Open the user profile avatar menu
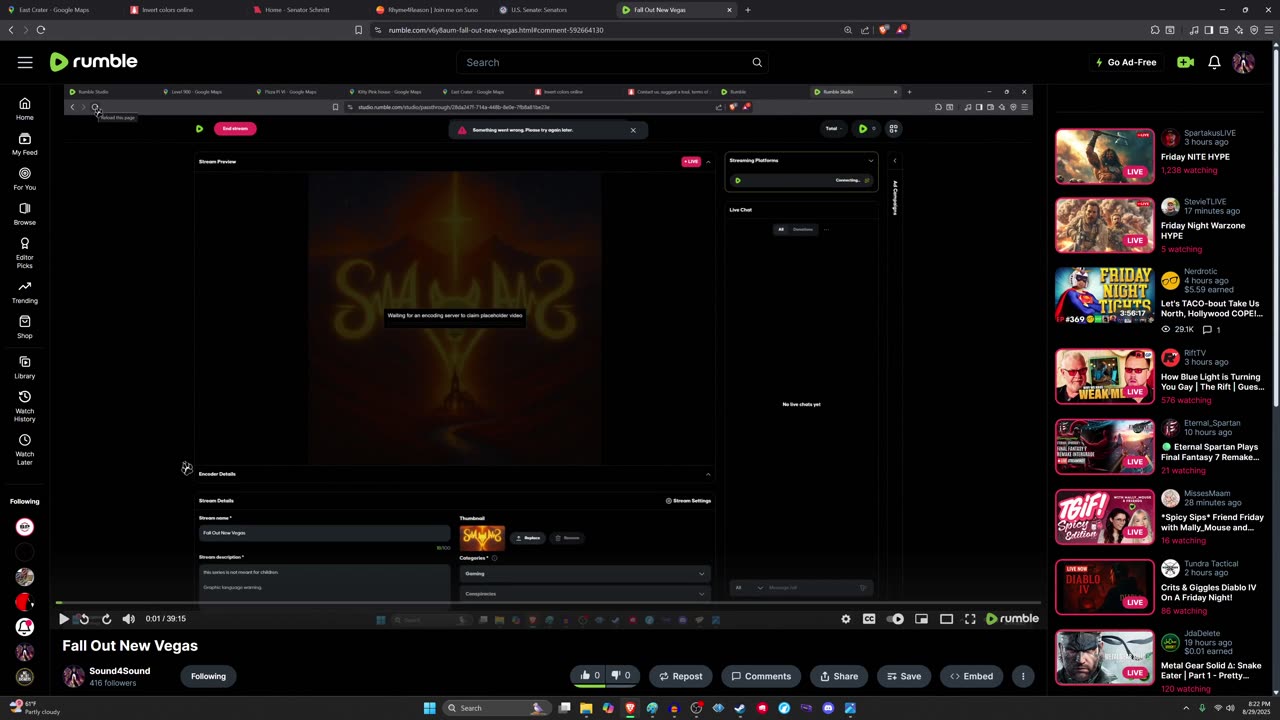The width and height of the screenshot is (1280, 720). tap(1244, 62)
